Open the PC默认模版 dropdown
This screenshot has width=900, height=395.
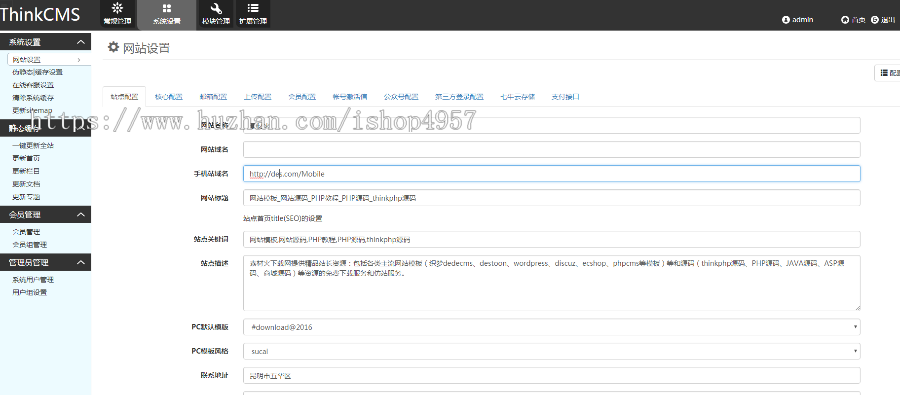[552, 327]
